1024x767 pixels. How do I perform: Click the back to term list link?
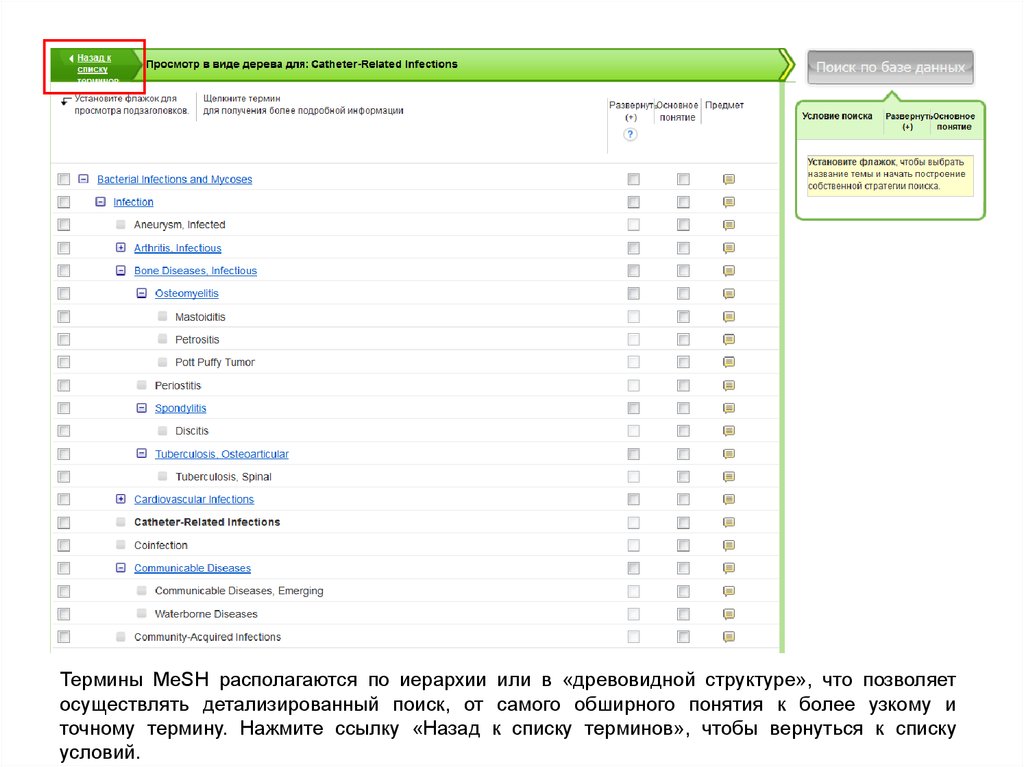pyautogui.click(x=93, y=68)
